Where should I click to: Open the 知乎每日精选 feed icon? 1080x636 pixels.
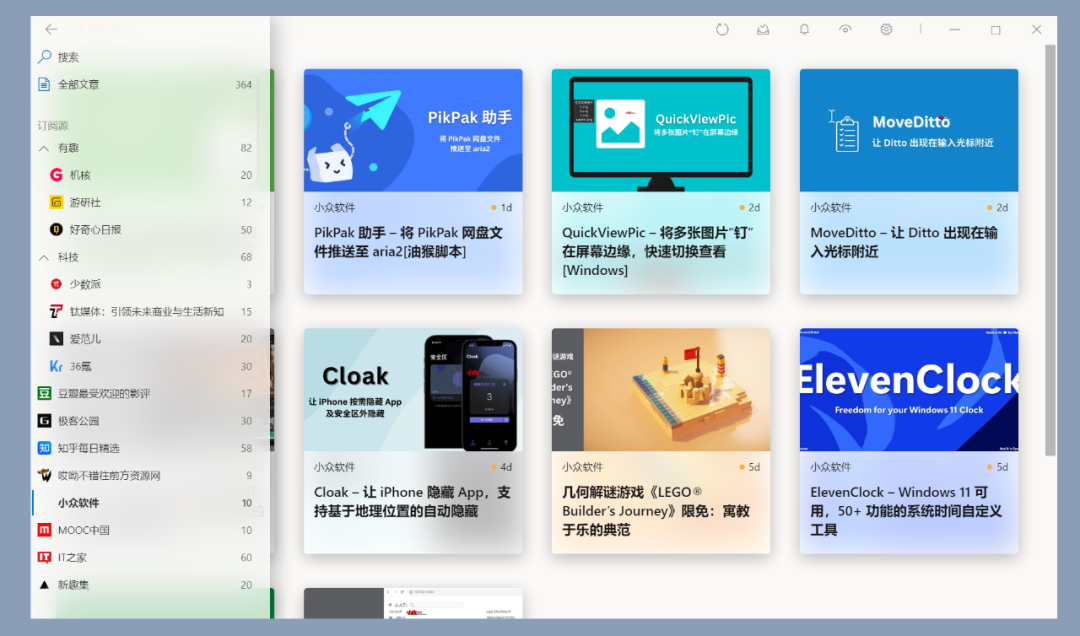44,448
